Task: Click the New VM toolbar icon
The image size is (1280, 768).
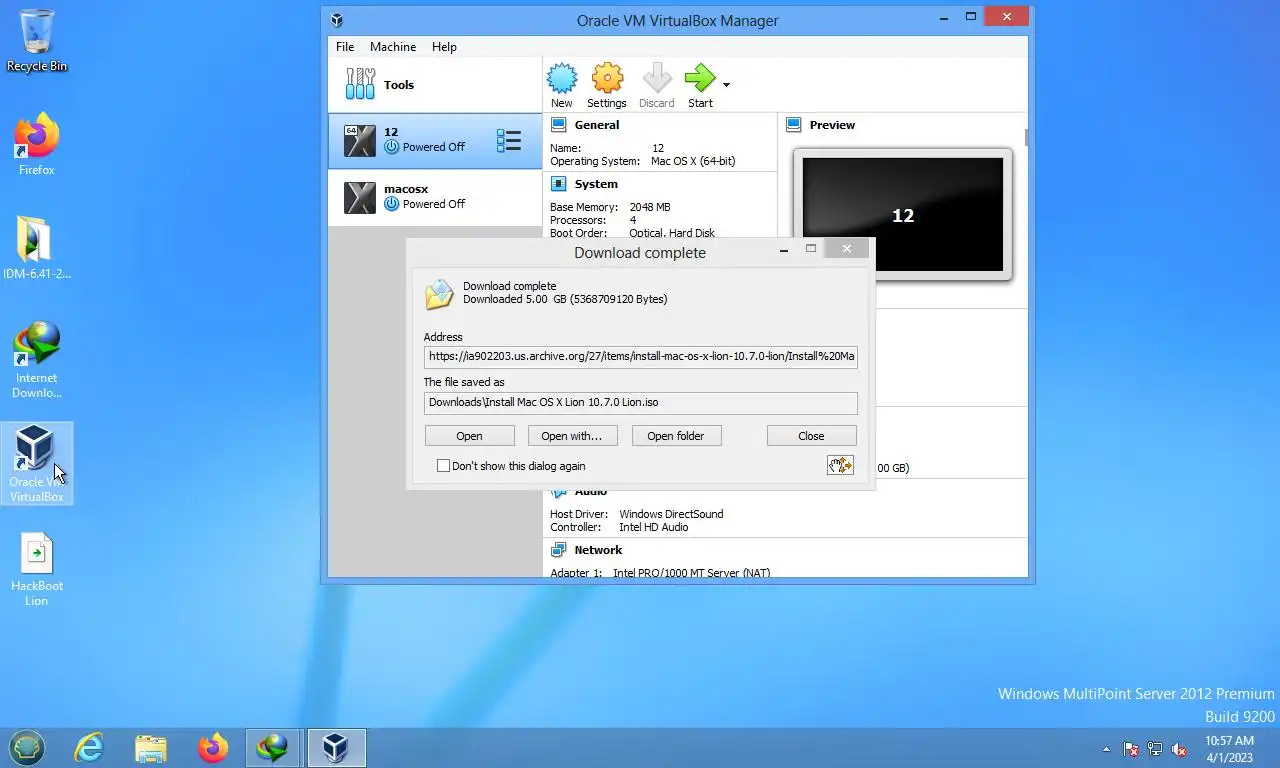Action: (x=562, y=85)
